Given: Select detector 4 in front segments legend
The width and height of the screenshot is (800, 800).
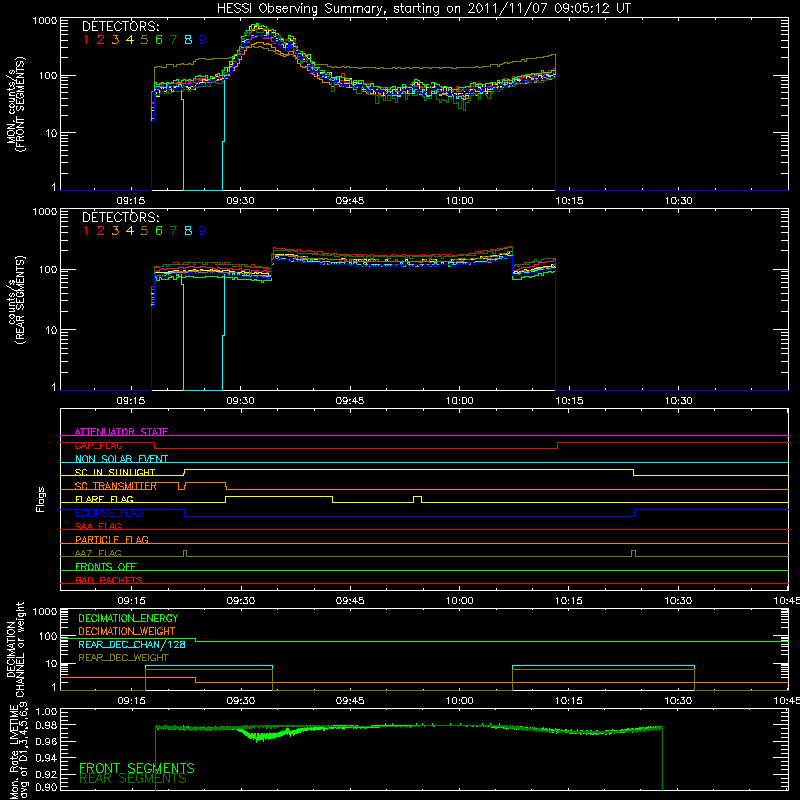Looking at the screenshot, I should coord(130,40).
